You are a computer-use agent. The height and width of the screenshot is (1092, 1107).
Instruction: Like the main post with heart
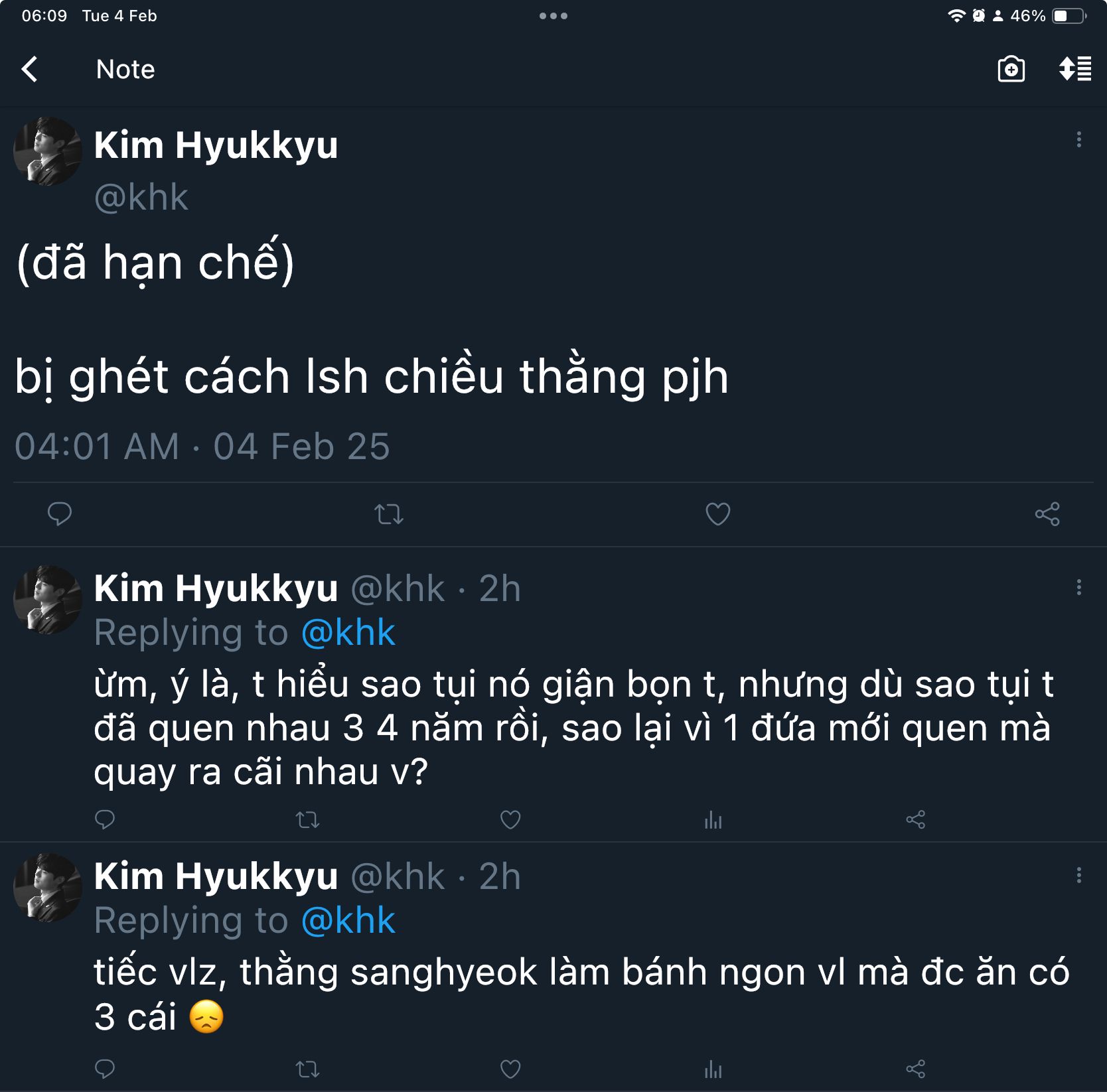pyautogui.click(x=717, y=514)
